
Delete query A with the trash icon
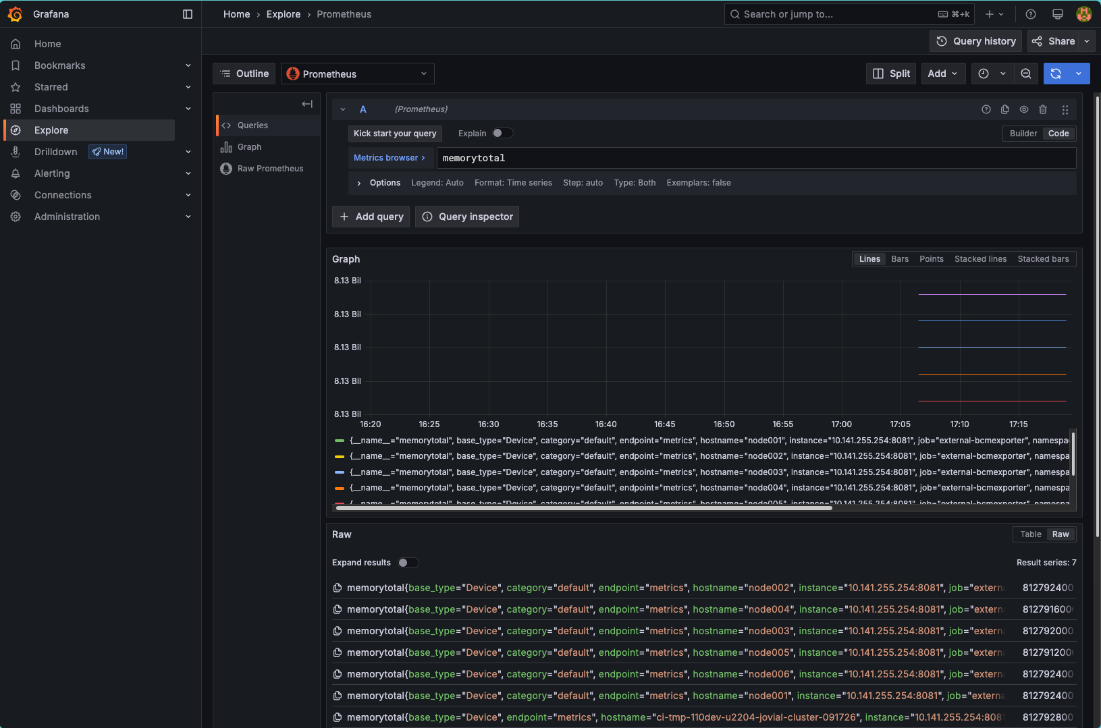(x=1042, y=109)
